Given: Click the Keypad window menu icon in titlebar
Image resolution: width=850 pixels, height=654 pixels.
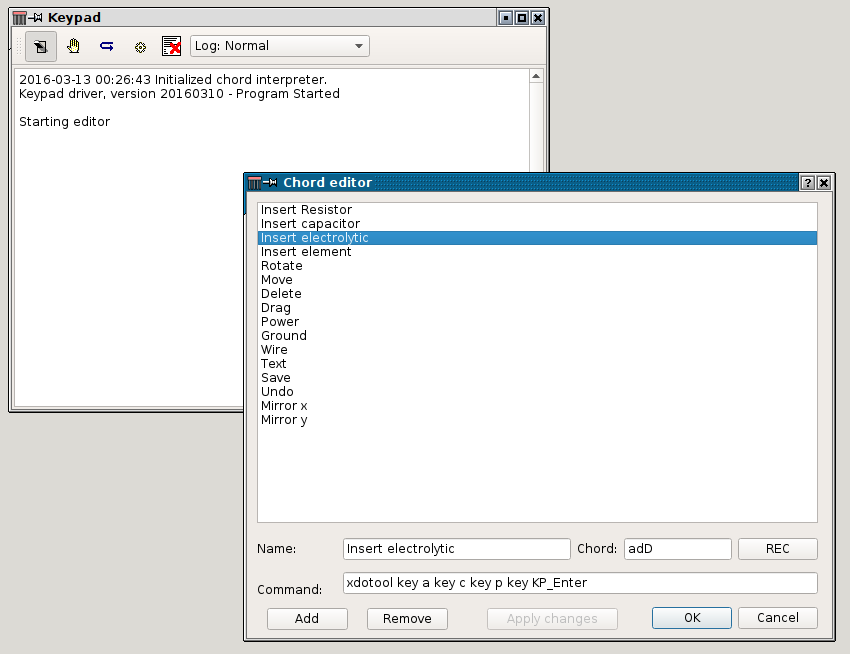Looking at the screenshot, I should coord(19,18).
